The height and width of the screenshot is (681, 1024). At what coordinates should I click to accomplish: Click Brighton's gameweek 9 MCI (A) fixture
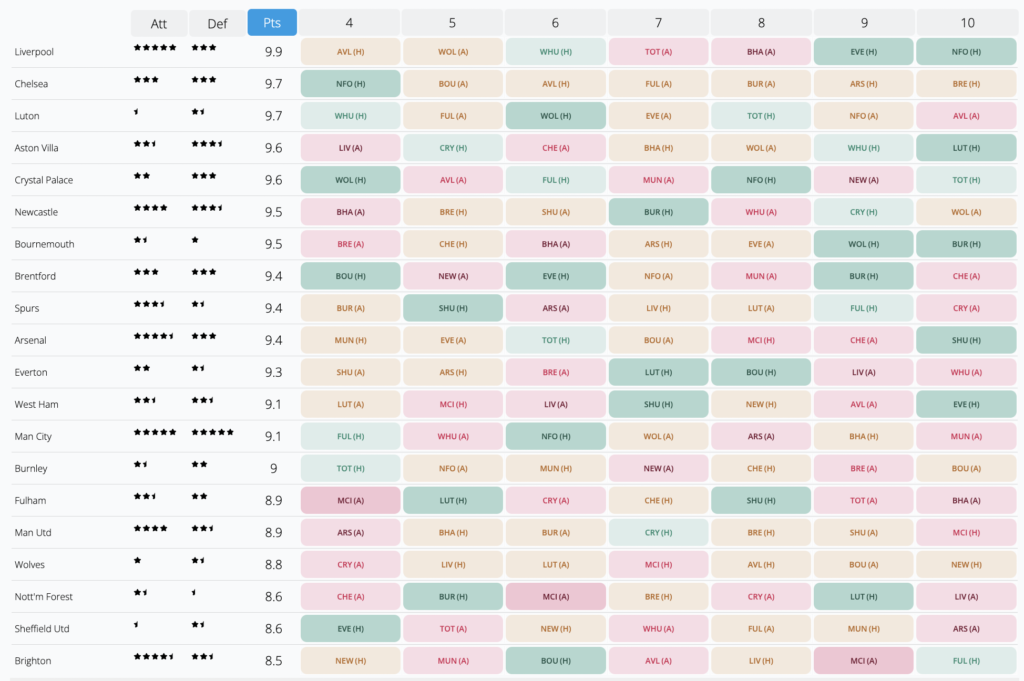863,660
